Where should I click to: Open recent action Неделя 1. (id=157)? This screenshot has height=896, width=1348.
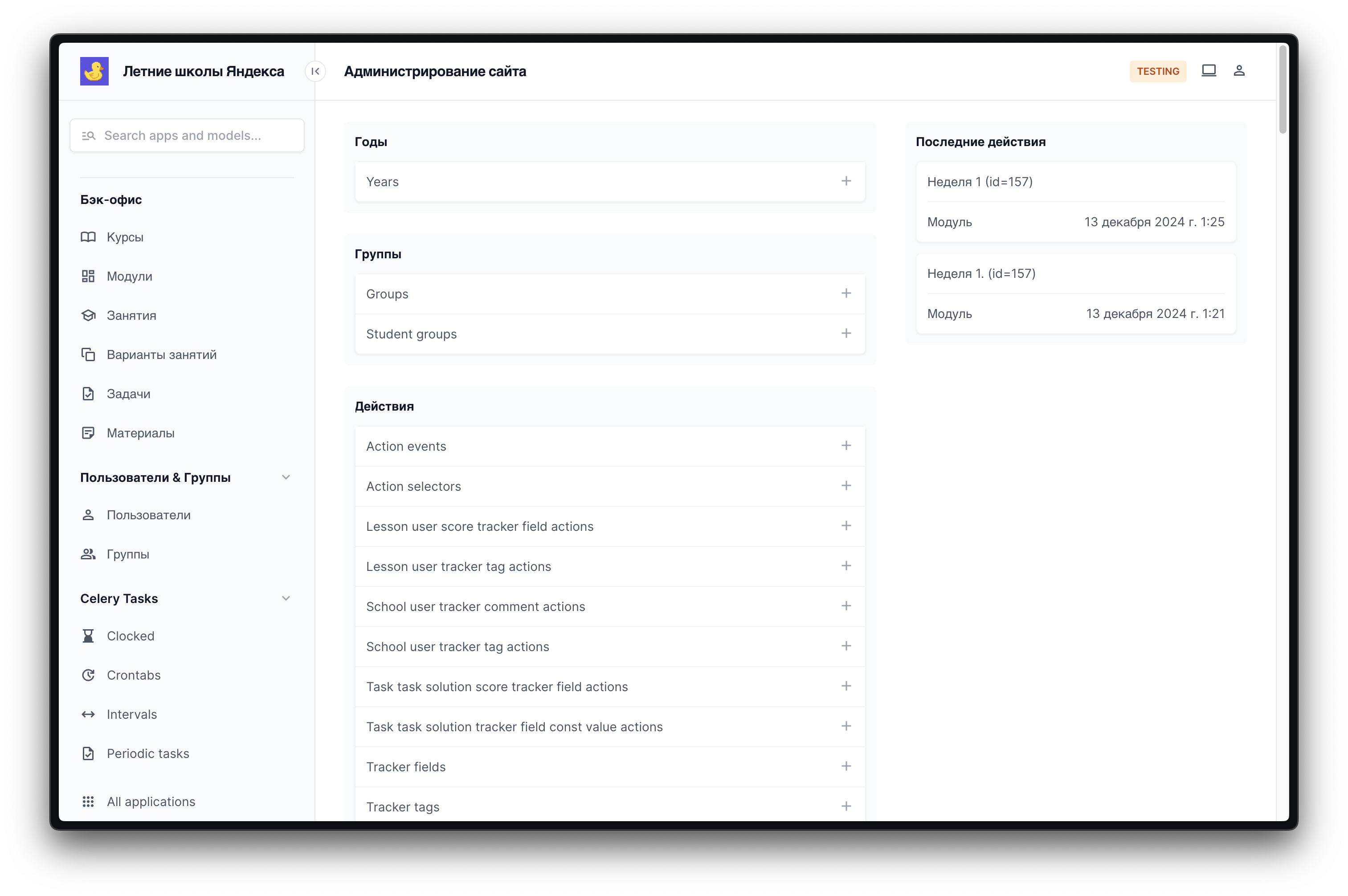click(x=981, y=273)
